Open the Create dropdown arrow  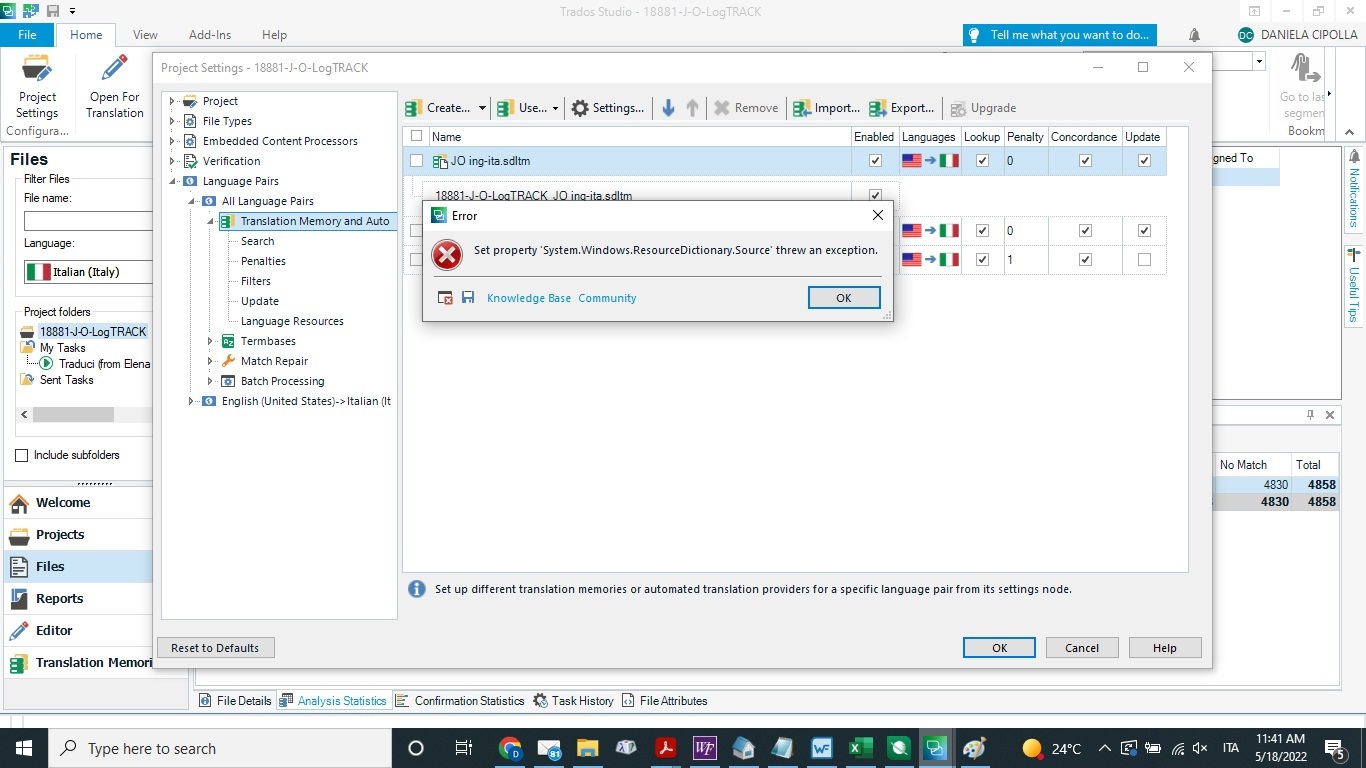pyautogui.click(x=482, y=108)
